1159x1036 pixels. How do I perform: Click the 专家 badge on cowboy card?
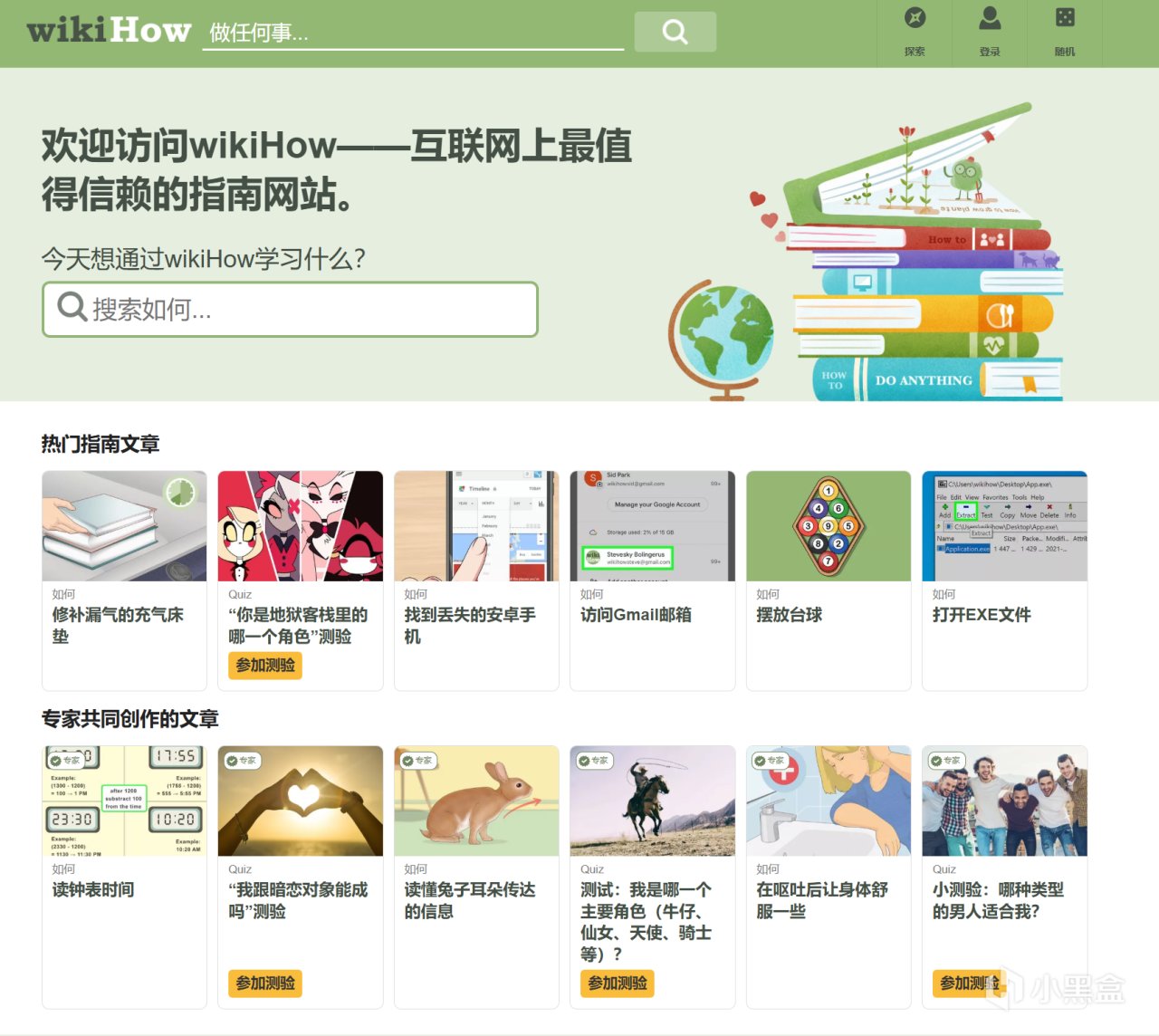tap(594, 761)
